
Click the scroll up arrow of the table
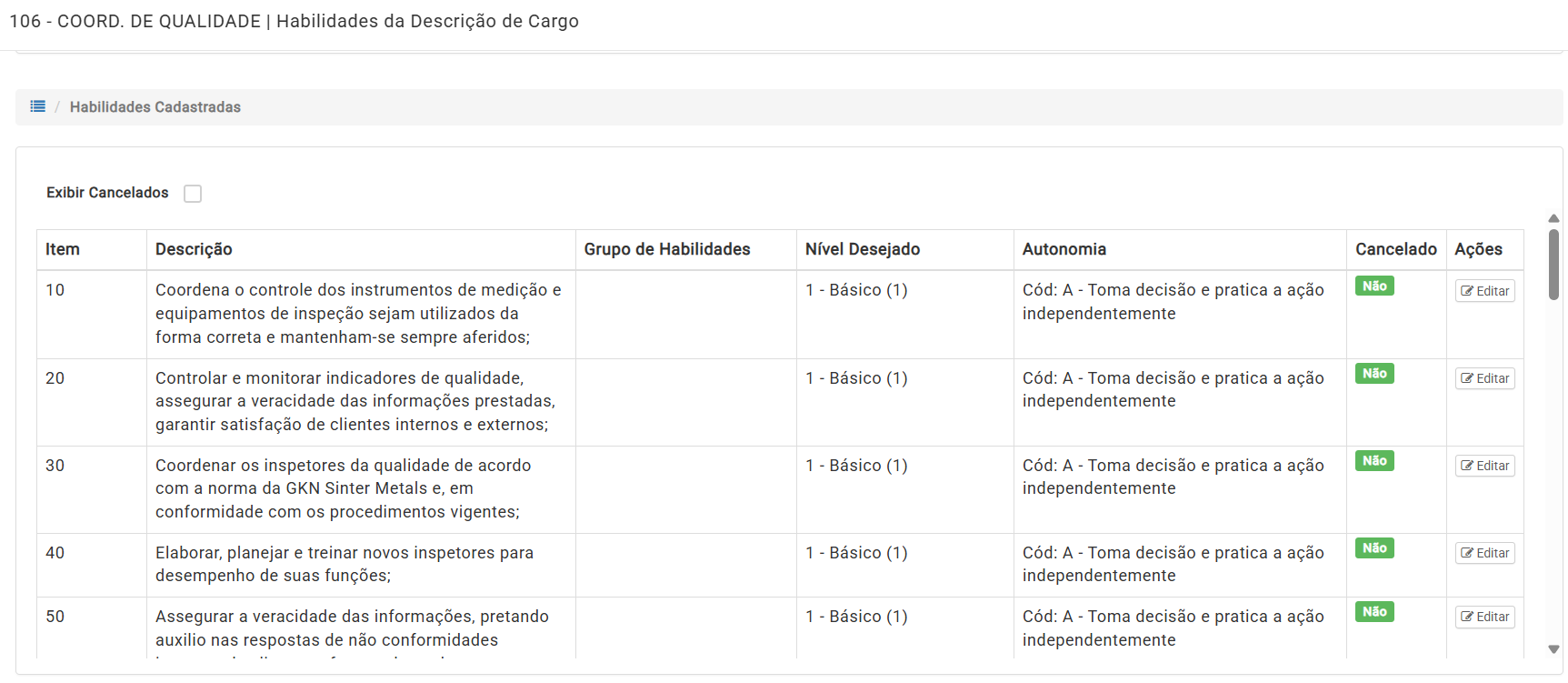[x=1553, y=218]
